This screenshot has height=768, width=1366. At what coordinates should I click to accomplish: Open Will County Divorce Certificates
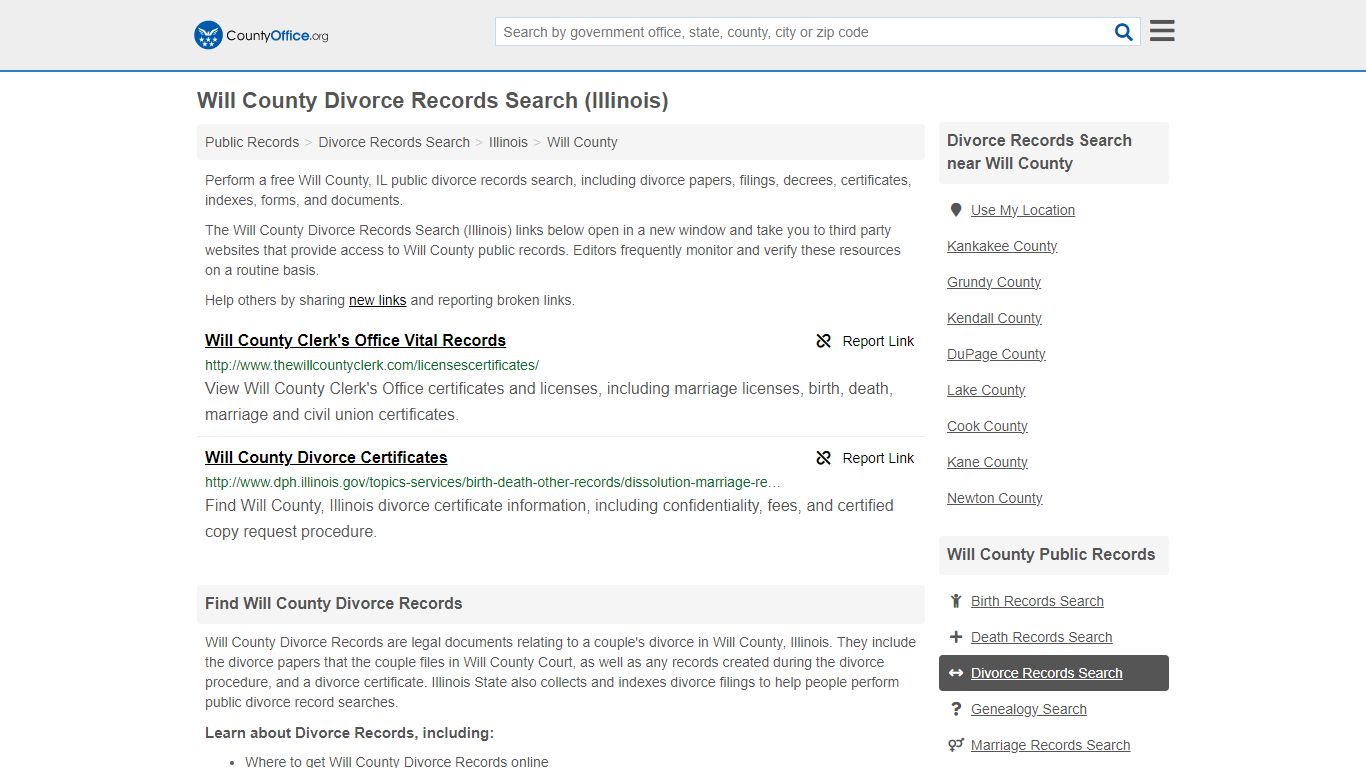pyautogui.click(x=326, y=457)
